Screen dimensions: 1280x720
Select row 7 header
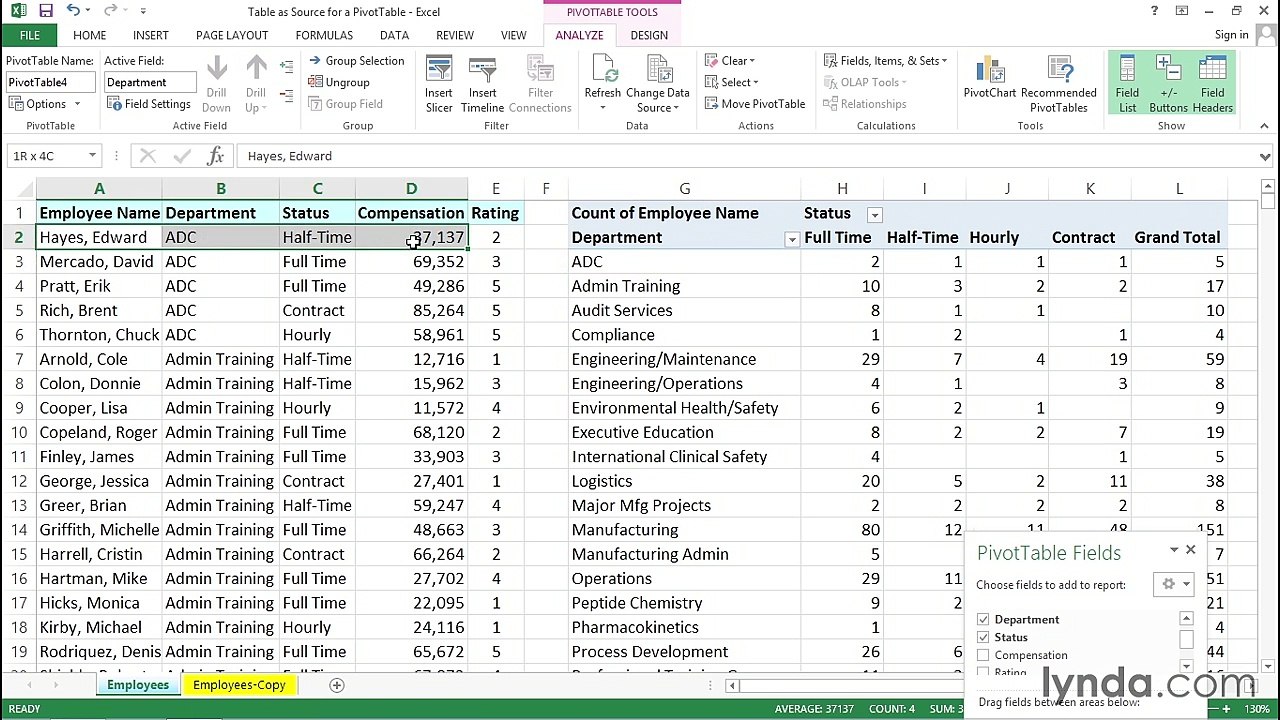tap(18, 359)
